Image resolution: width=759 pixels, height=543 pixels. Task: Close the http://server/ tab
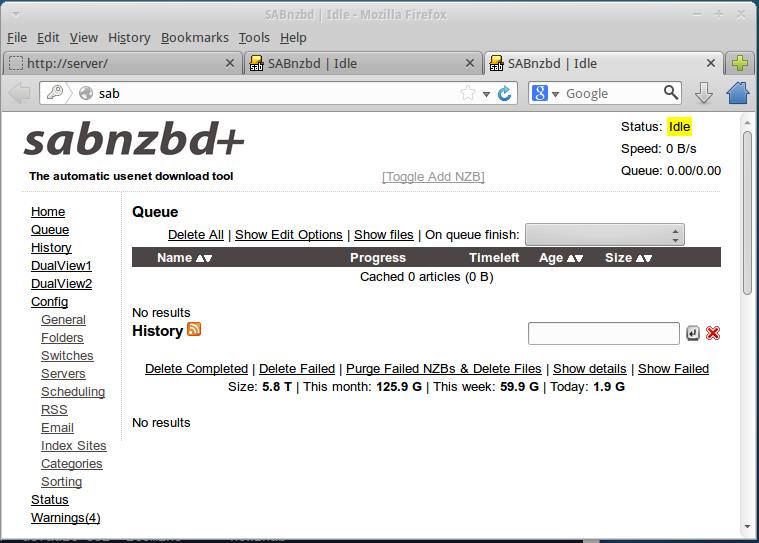click(230, 63)
